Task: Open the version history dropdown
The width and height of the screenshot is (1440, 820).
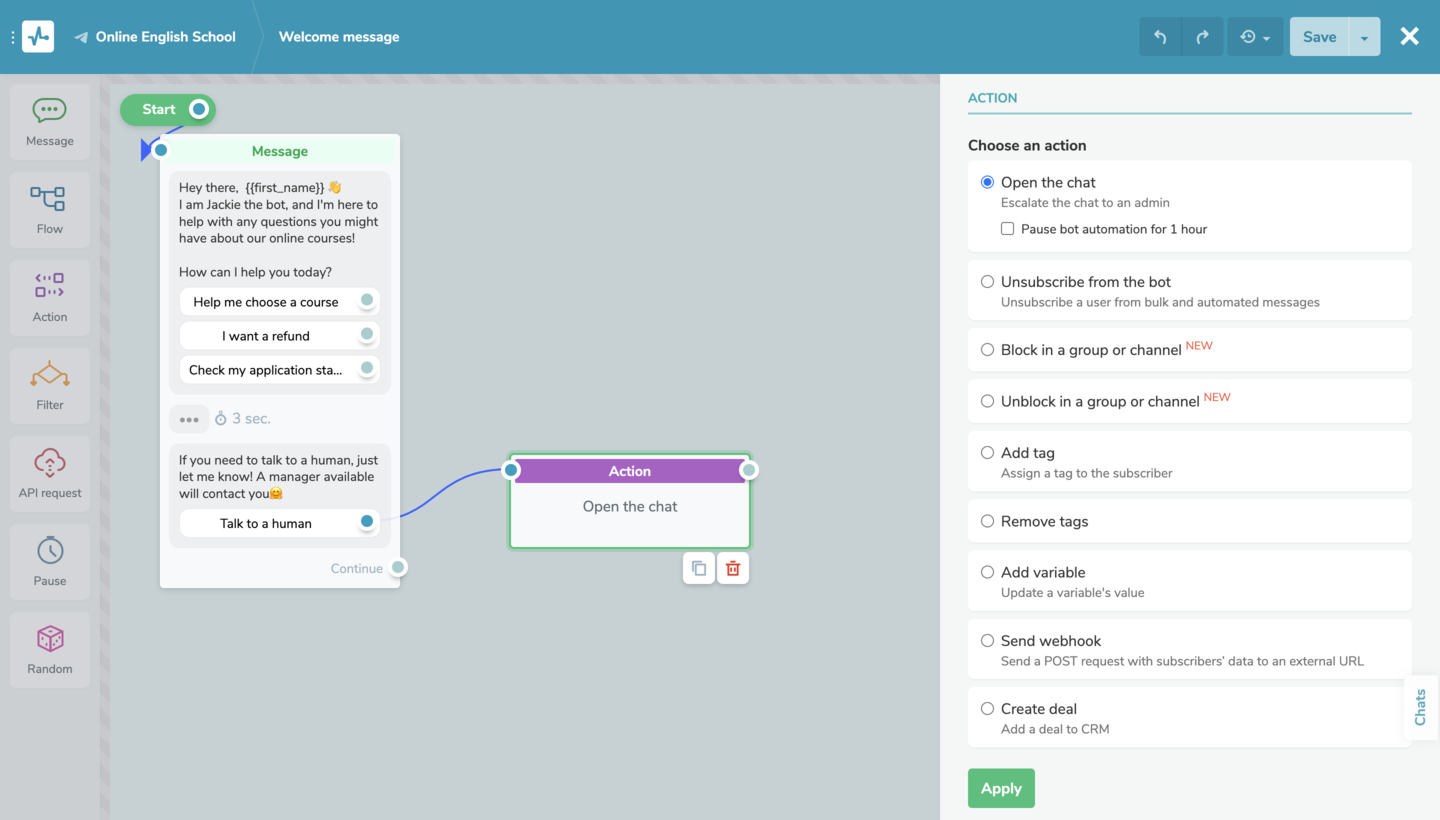Action: tap(1255, 36)
